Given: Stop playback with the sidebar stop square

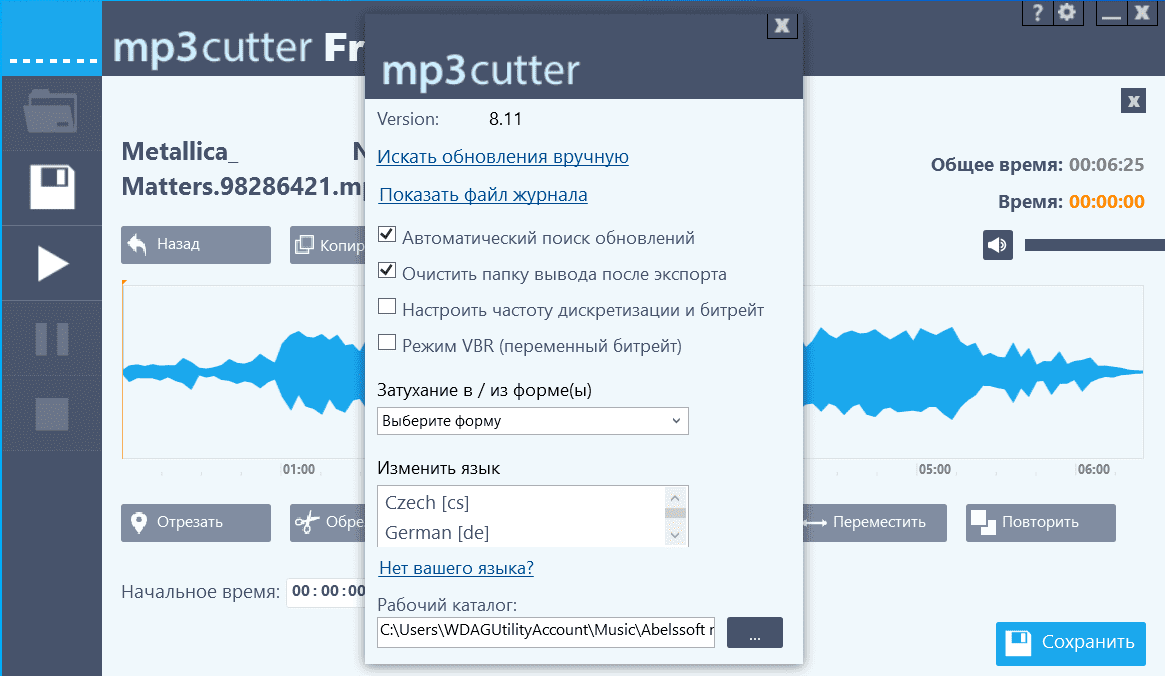Looking at the screenshot, I should [x=52, y=414].
